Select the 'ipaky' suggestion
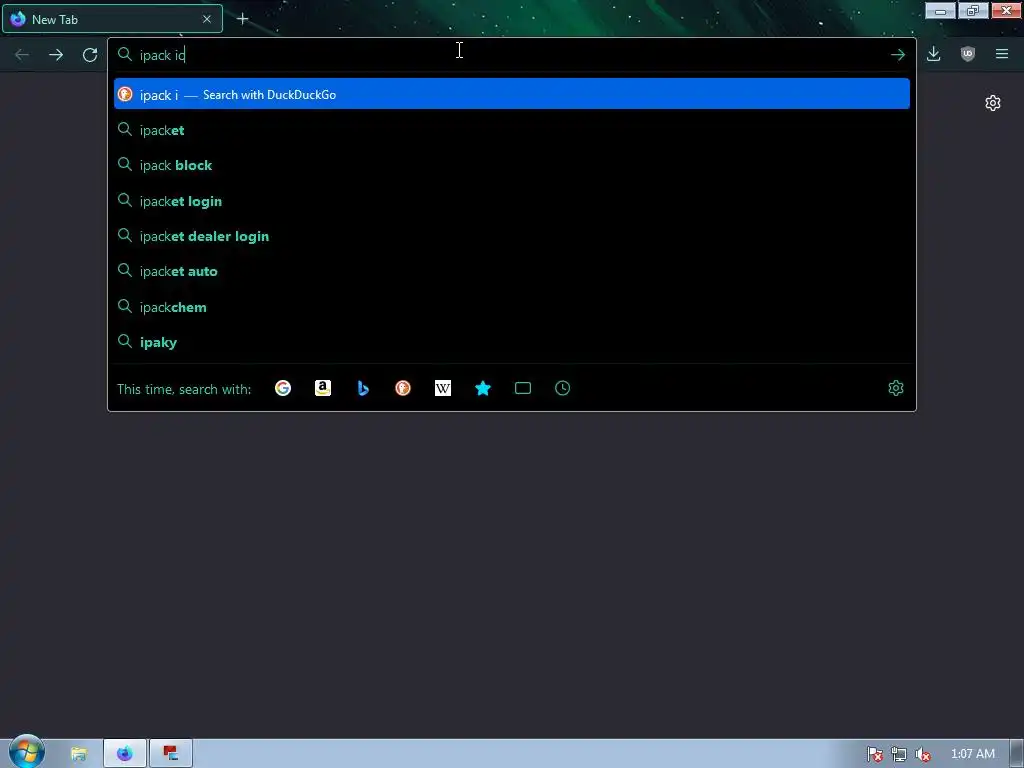 point(511,342)
